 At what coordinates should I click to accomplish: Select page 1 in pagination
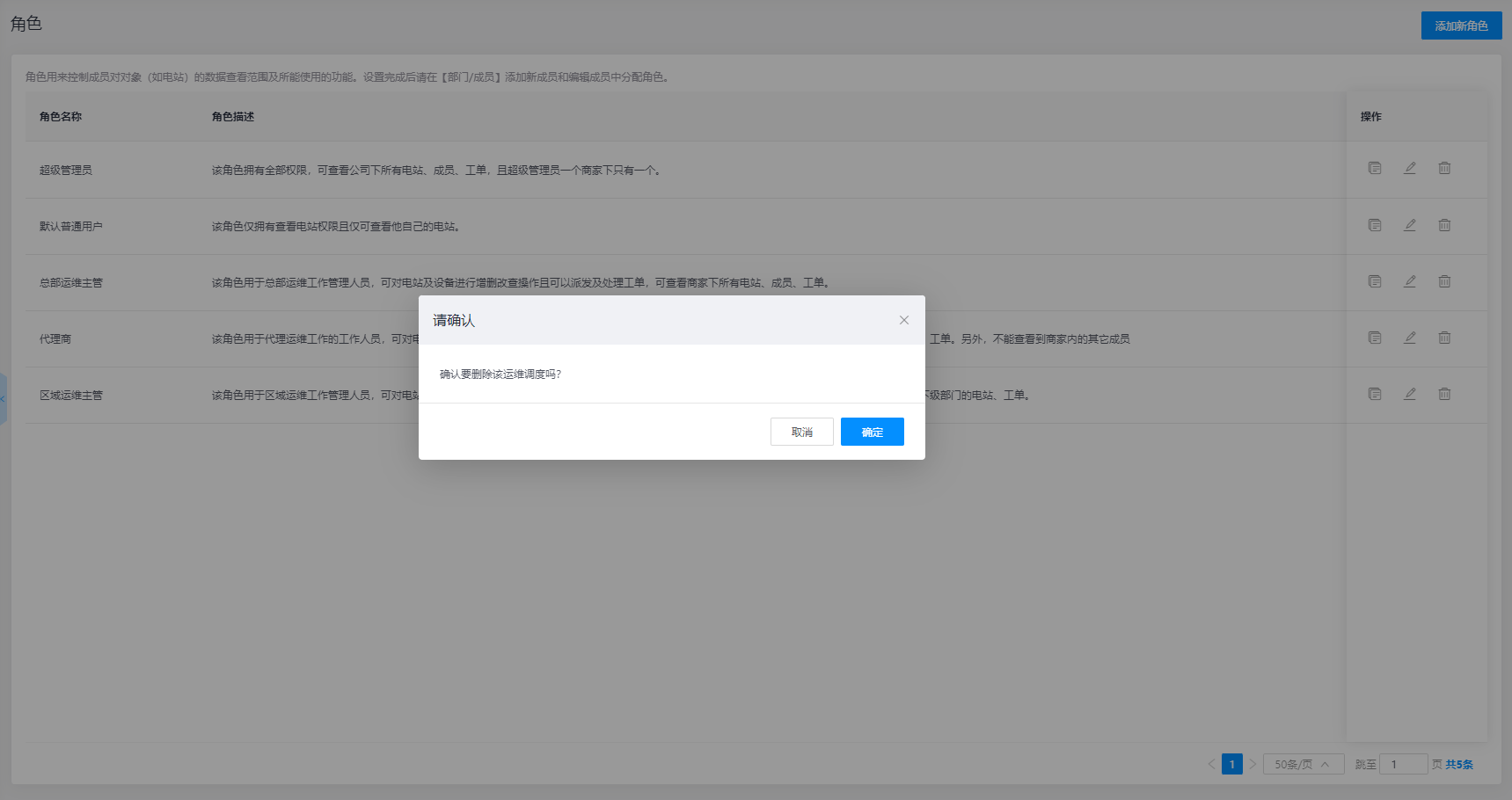(x=1231, y=764)
